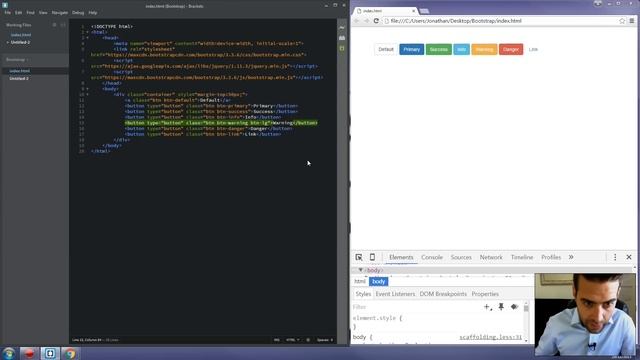Open the File menu in Brackets

[x=8, y=13]
